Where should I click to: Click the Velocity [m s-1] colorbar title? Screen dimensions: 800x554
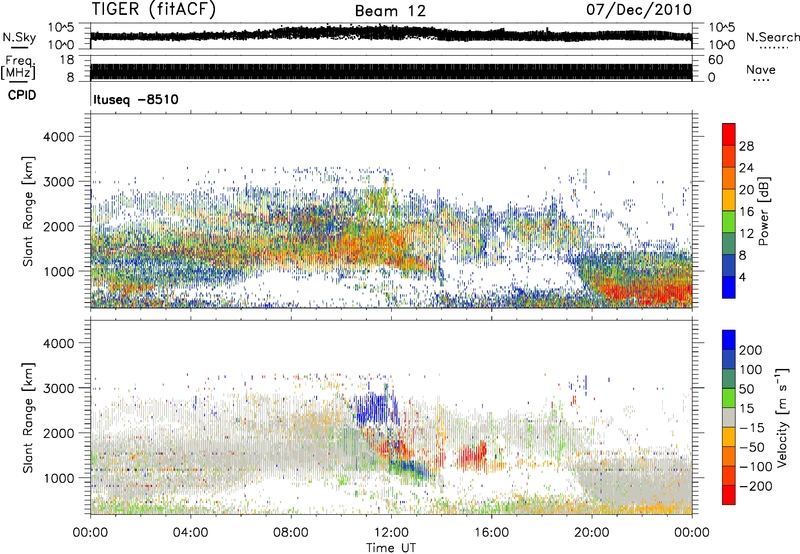[782, 417]
